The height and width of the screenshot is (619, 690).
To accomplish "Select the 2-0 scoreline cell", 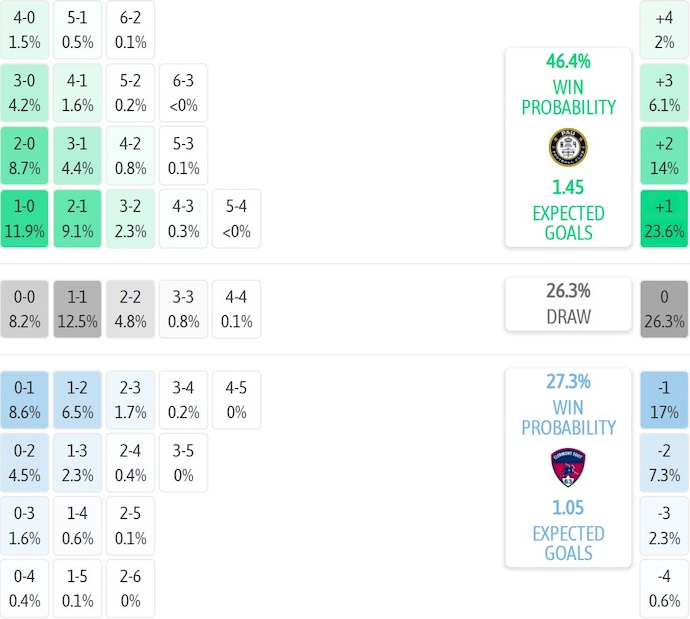I will tap(25, 155).
